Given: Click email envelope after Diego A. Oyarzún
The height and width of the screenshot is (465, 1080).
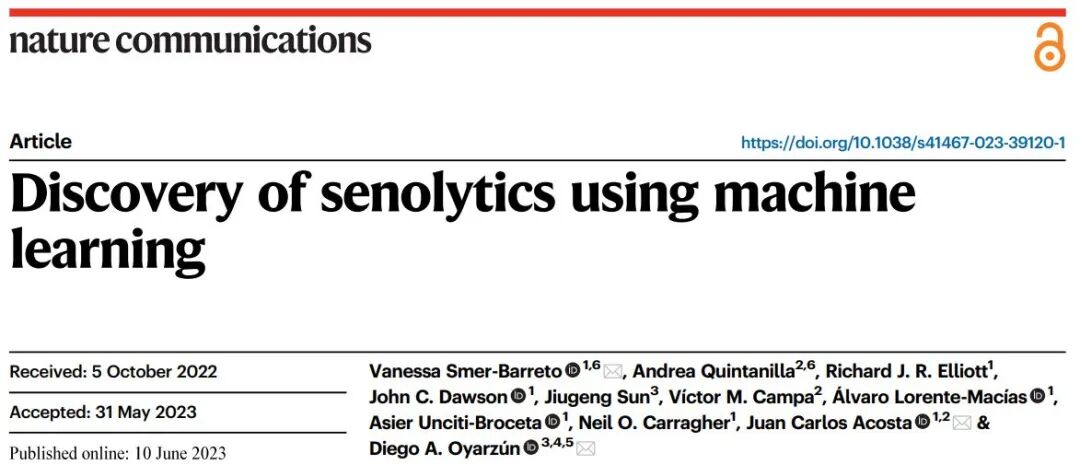Looking at the screenshot, I should (585, 449).
